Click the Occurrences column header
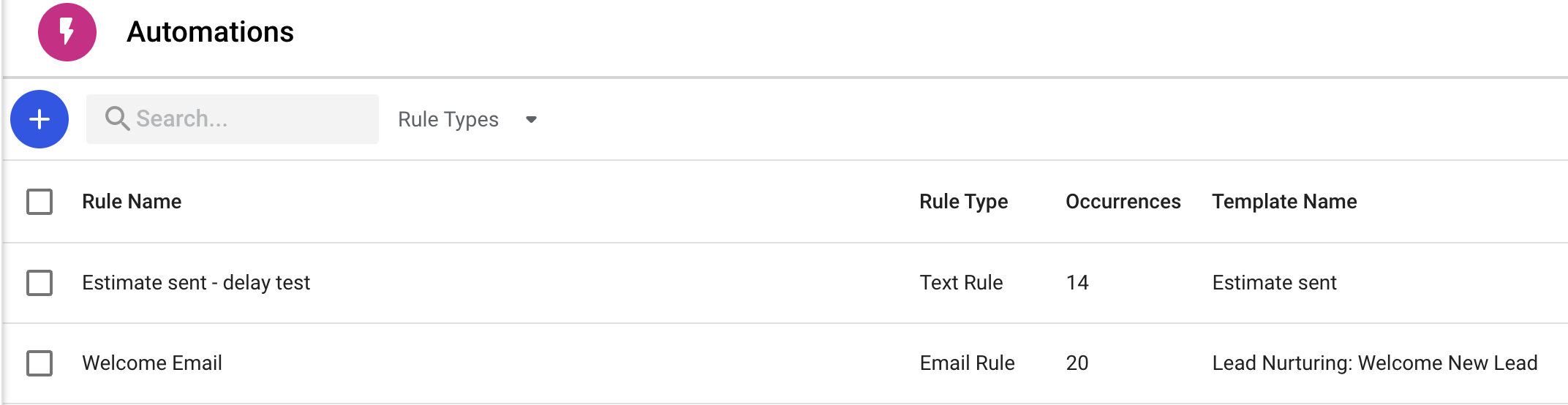Screen dimensions: 1568x405 point(1123,202)
